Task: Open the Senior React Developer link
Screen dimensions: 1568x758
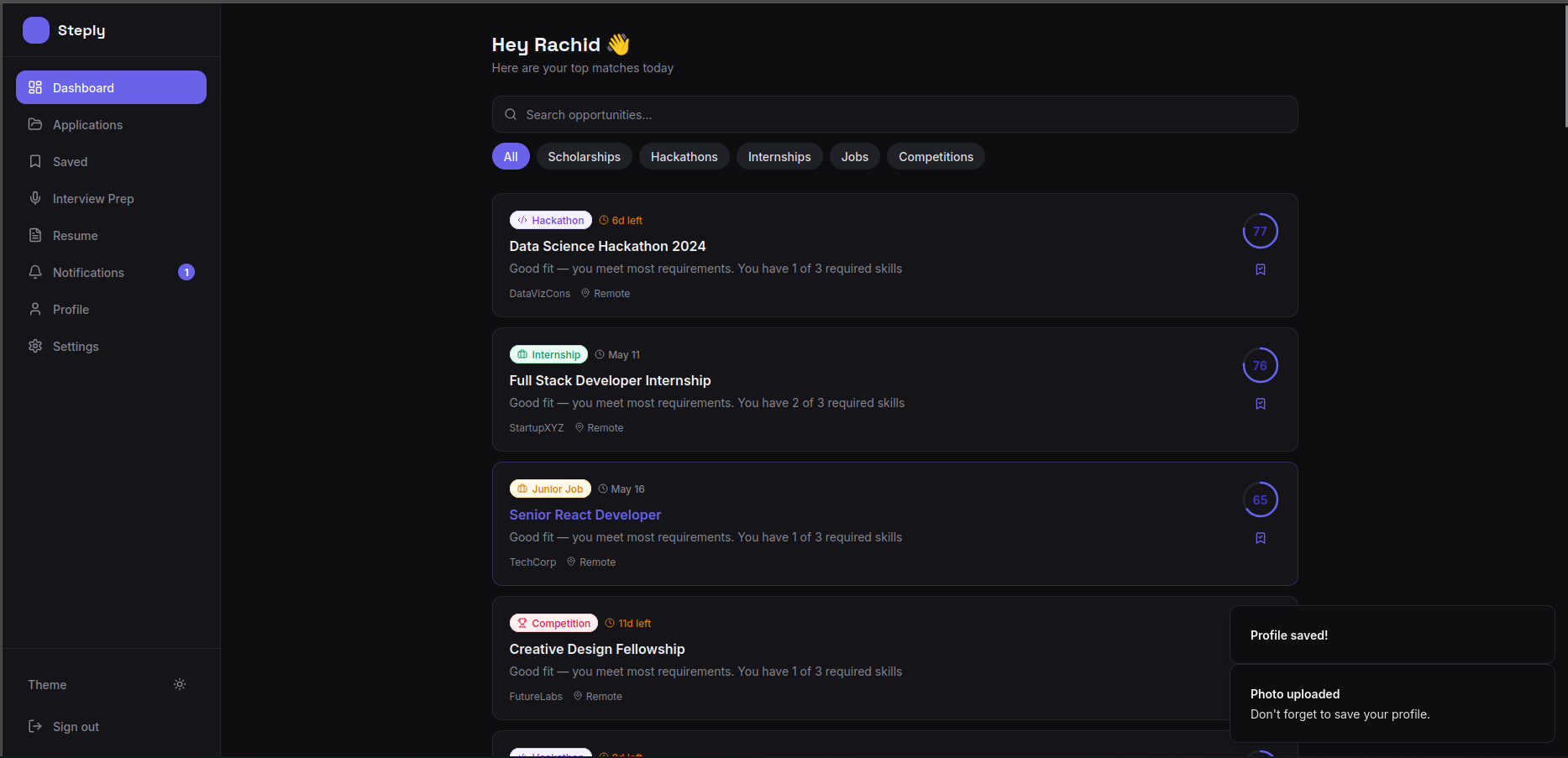Action: coord(585,515)
